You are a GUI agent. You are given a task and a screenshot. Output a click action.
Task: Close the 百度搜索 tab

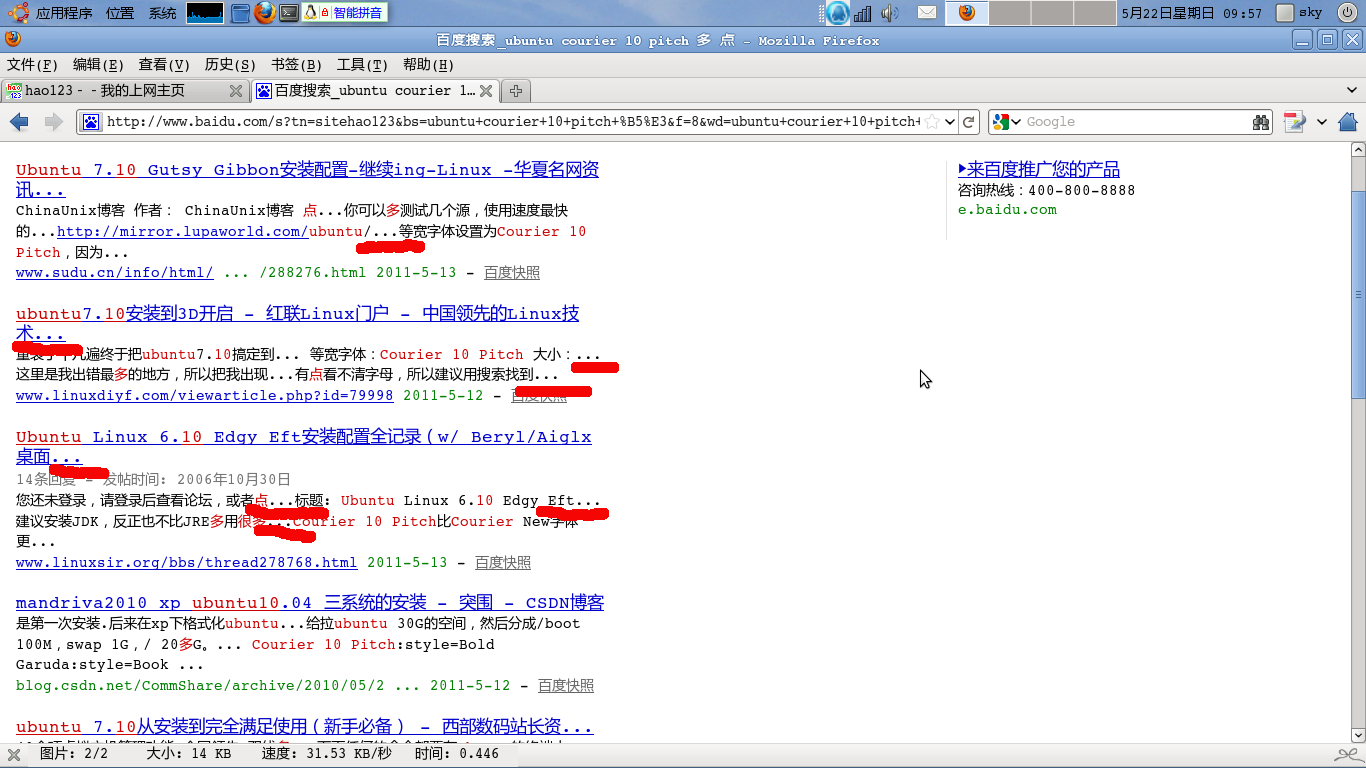coord(486,91)
